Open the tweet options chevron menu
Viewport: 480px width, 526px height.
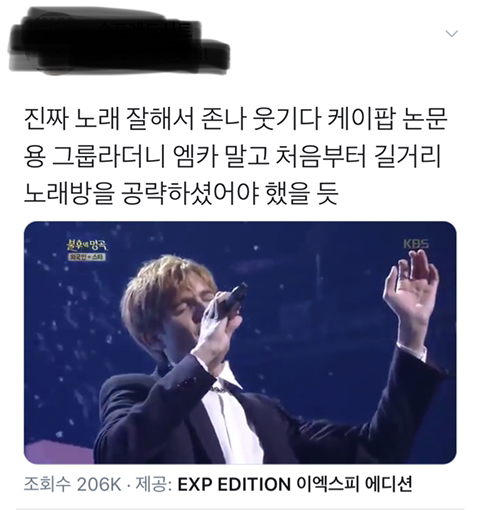(x=451, y=34)
